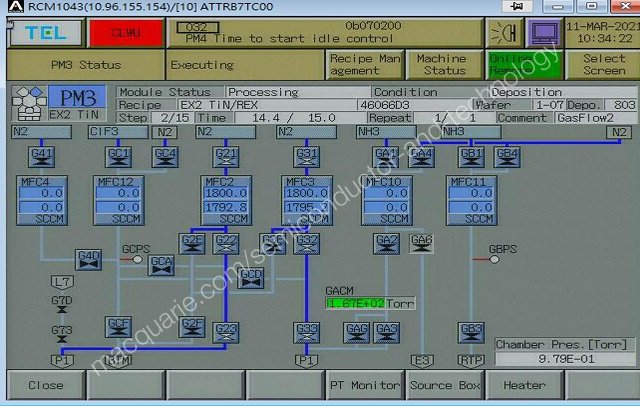Click the G23 valve icon
Viewport: 640px width, 406px height.
point(226,331)
